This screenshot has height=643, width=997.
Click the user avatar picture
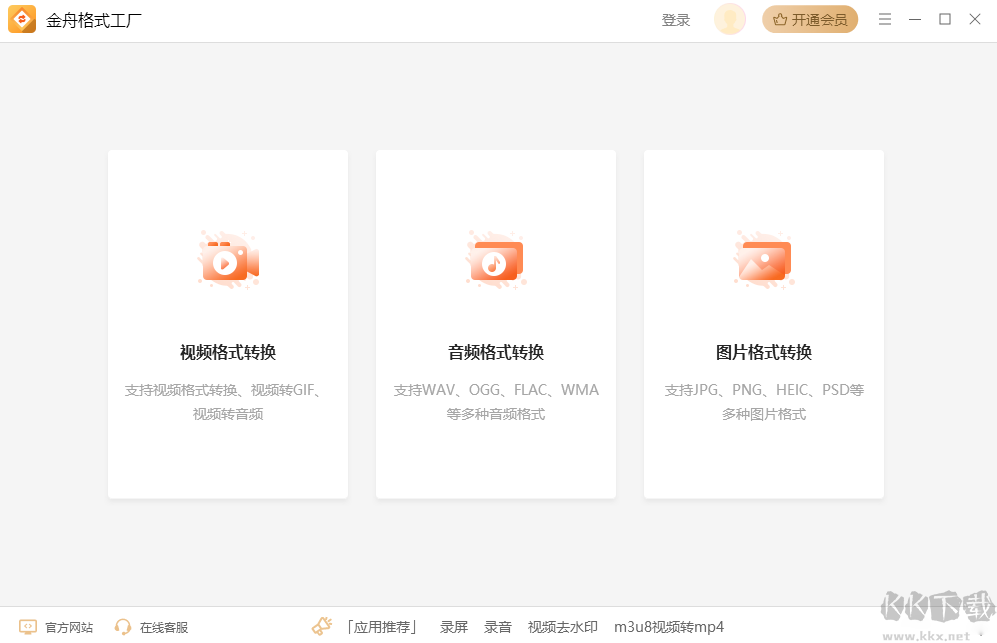[729, 19]
